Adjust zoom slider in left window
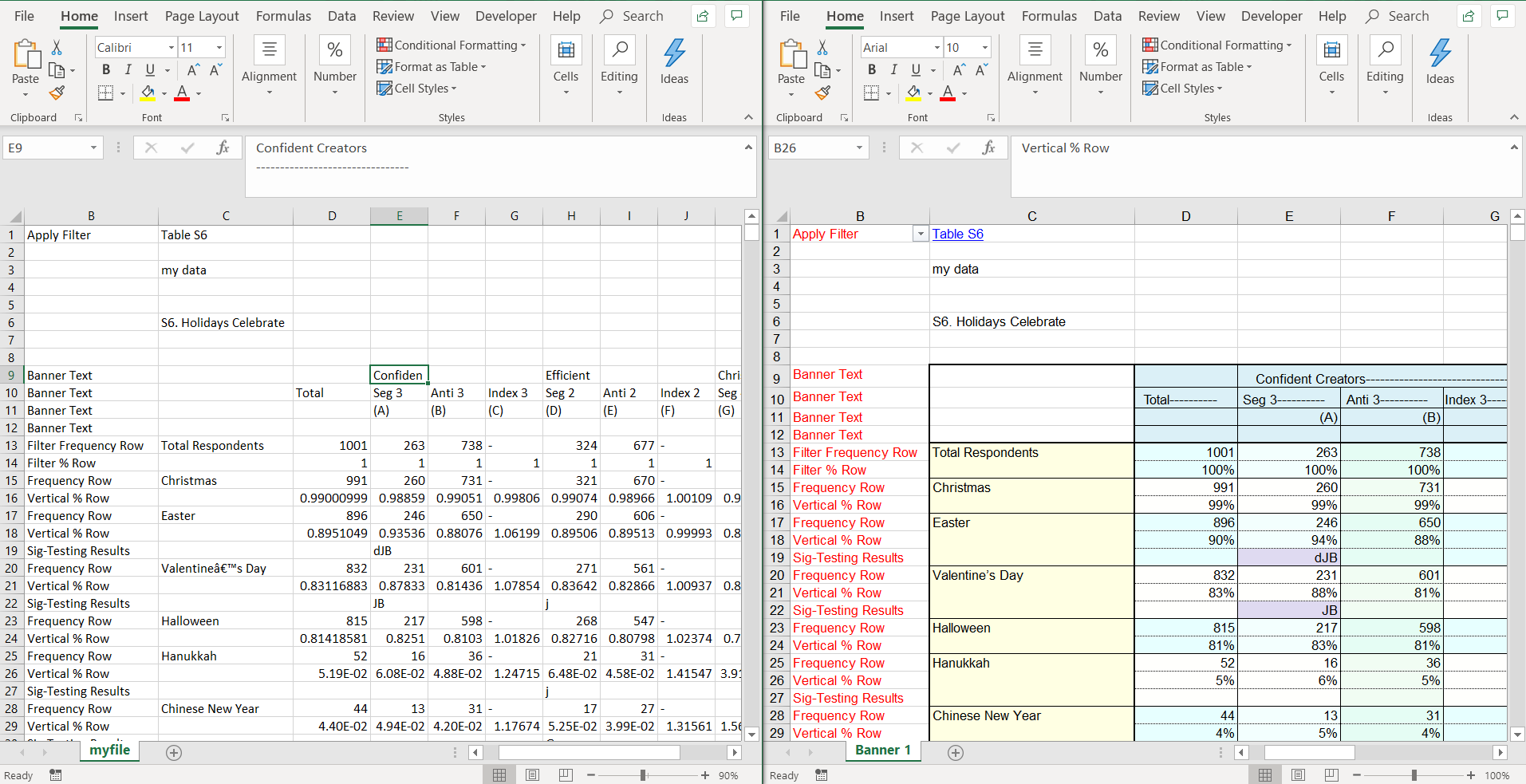This screenshot has height=784, width=1526. (643, 775)
